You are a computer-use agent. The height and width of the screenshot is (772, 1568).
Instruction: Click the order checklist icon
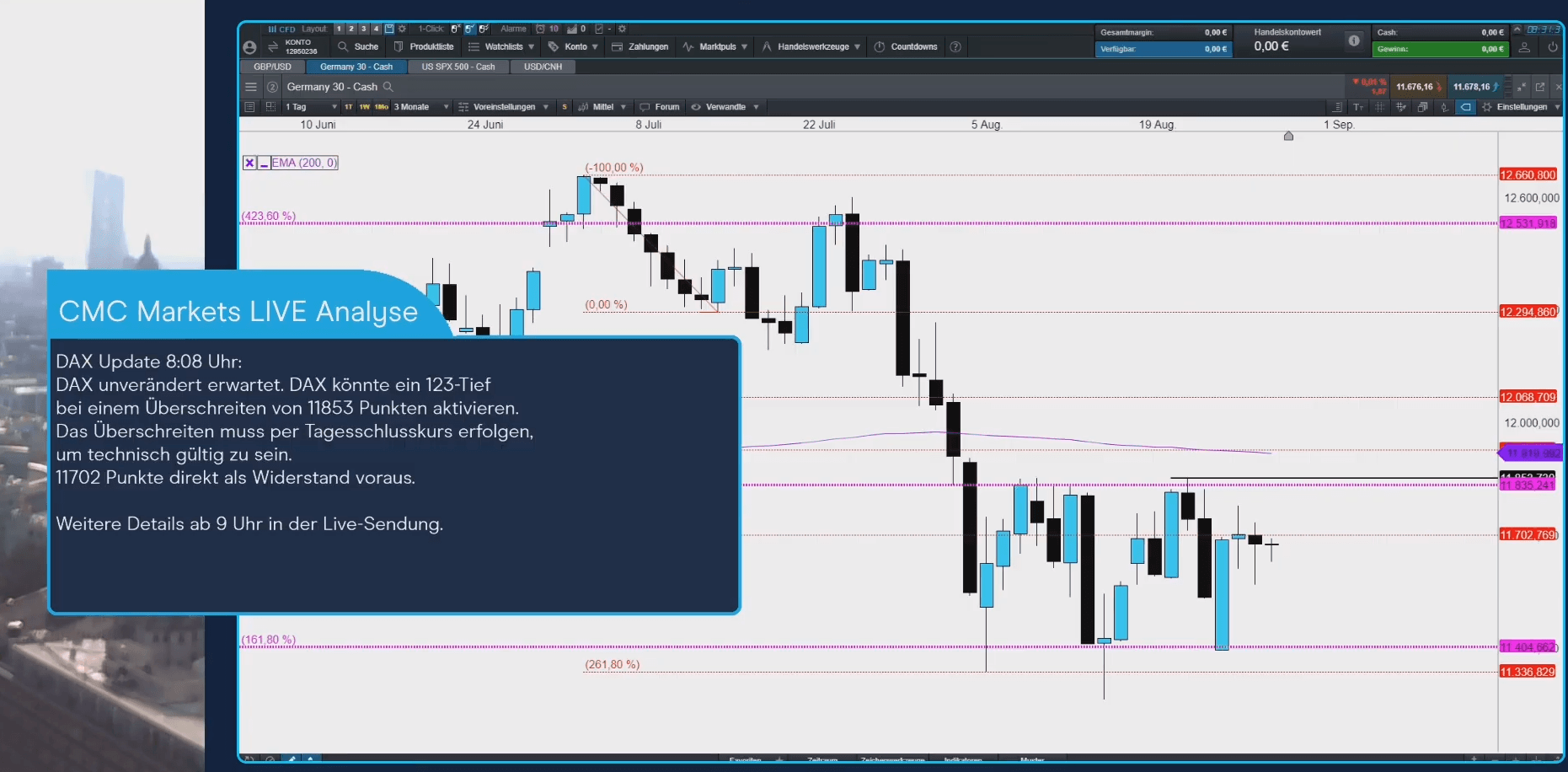(x=599, y=29)
